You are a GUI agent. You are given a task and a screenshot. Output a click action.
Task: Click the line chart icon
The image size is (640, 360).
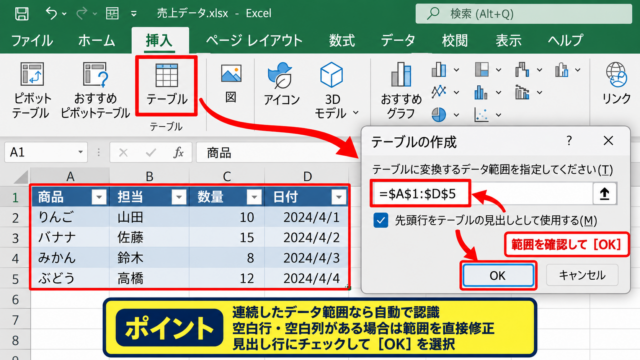tap(439, 91)
